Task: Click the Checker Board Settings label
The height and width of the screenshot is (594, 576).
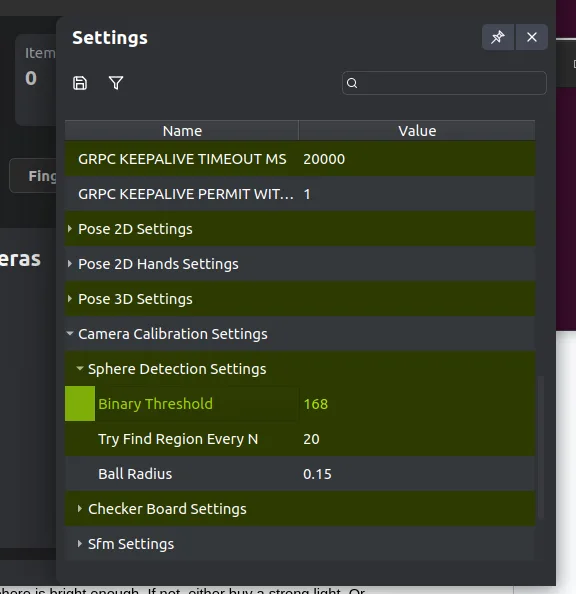Action: (167, 509)
